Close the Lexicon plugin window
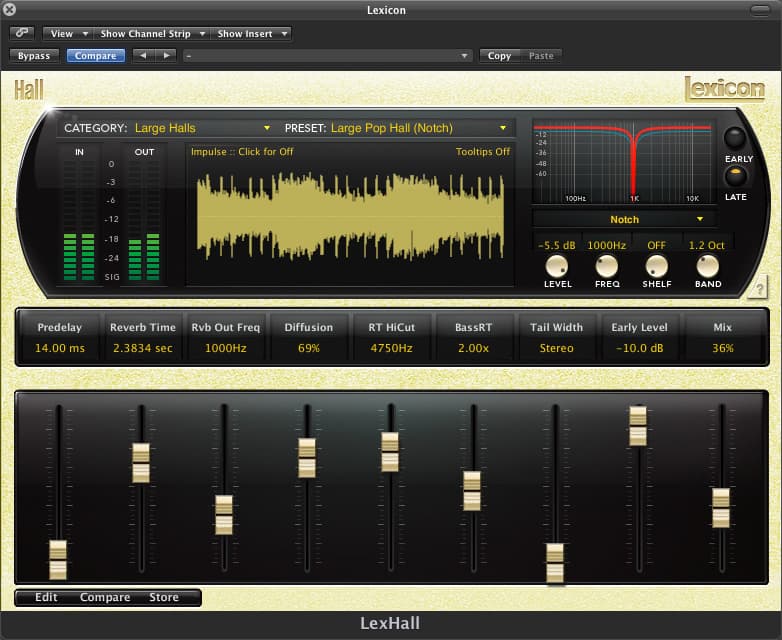 pos(9,9)
